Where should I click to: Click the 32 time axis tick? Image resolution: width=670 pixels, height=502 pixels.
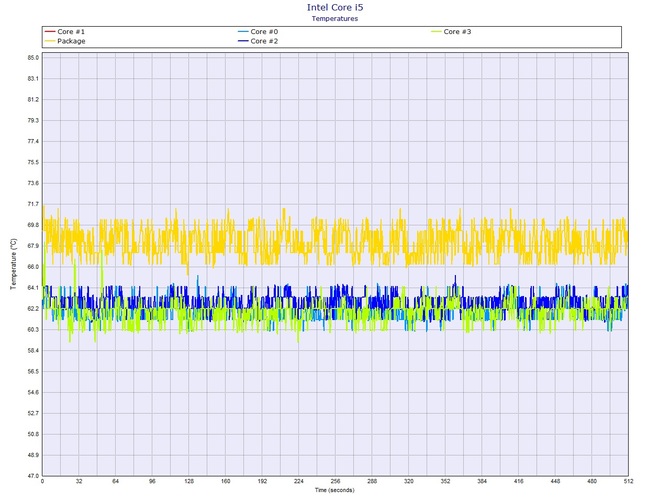coord(79,481)
